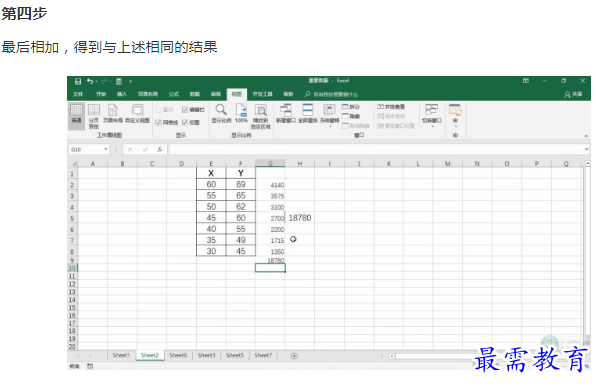
Task: Open the Undo history dropdown arrow
Action: (97, 81)
